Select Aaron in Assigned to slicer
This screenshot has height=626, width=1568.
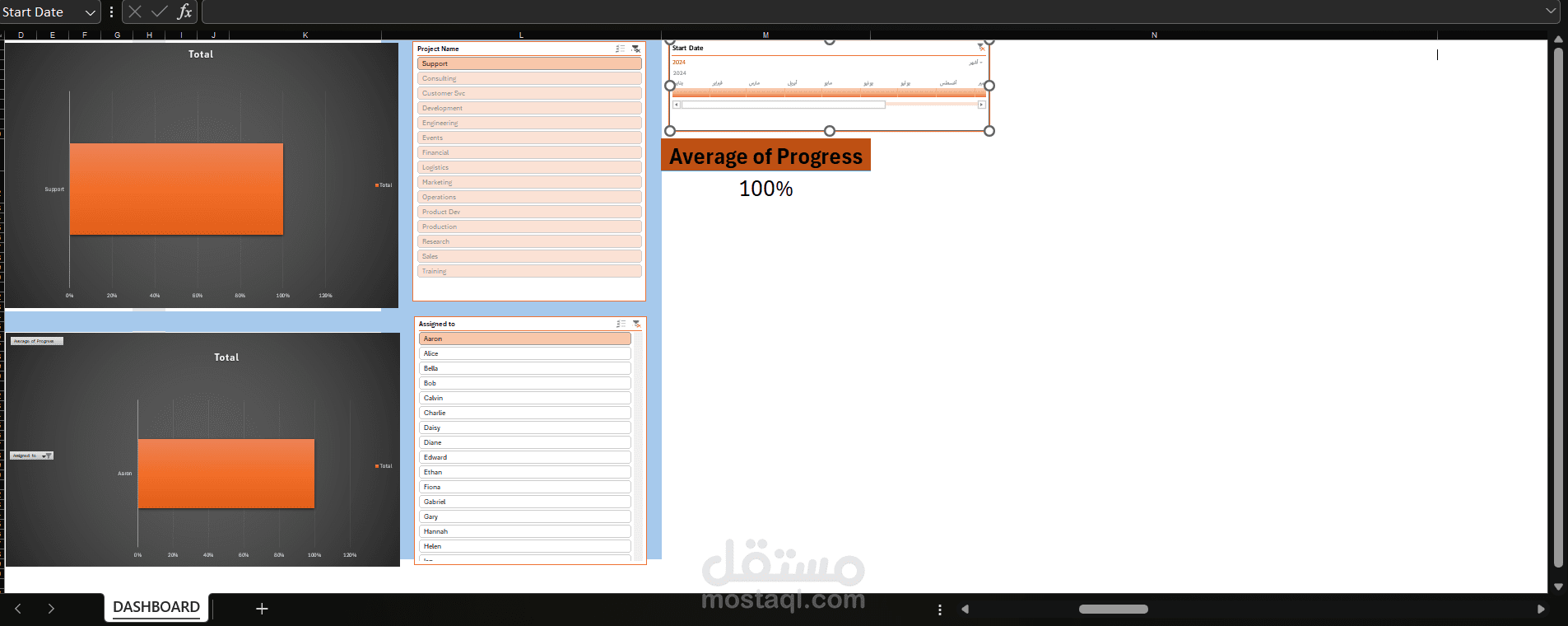click(x=525, y=339)
